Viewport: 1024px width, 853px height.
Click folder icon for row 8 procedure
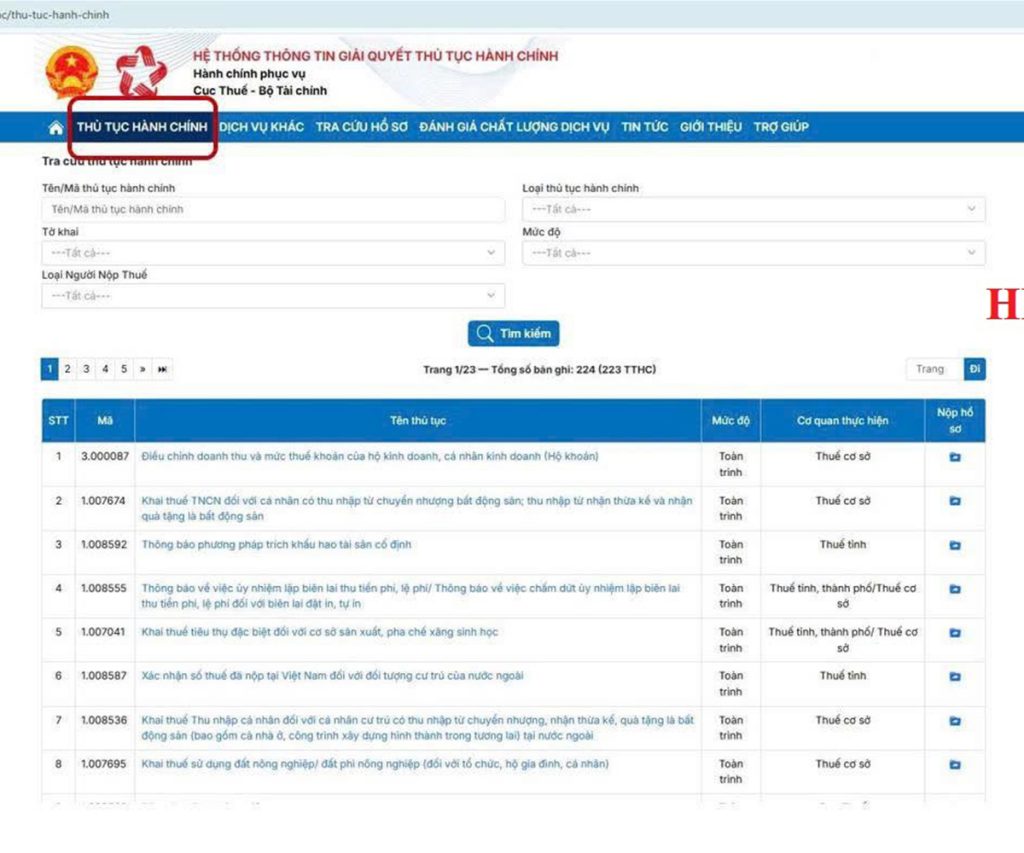pos(954,765)
